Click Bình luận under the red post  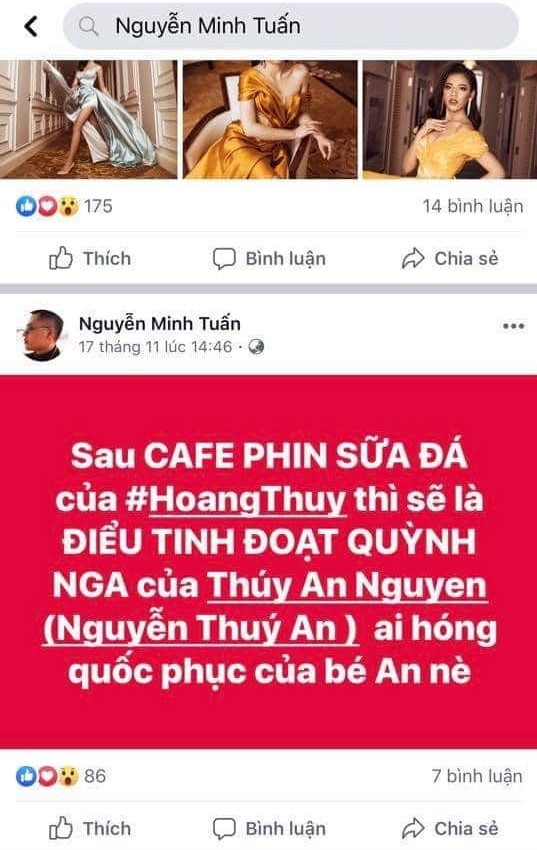(x=269, y=828)
